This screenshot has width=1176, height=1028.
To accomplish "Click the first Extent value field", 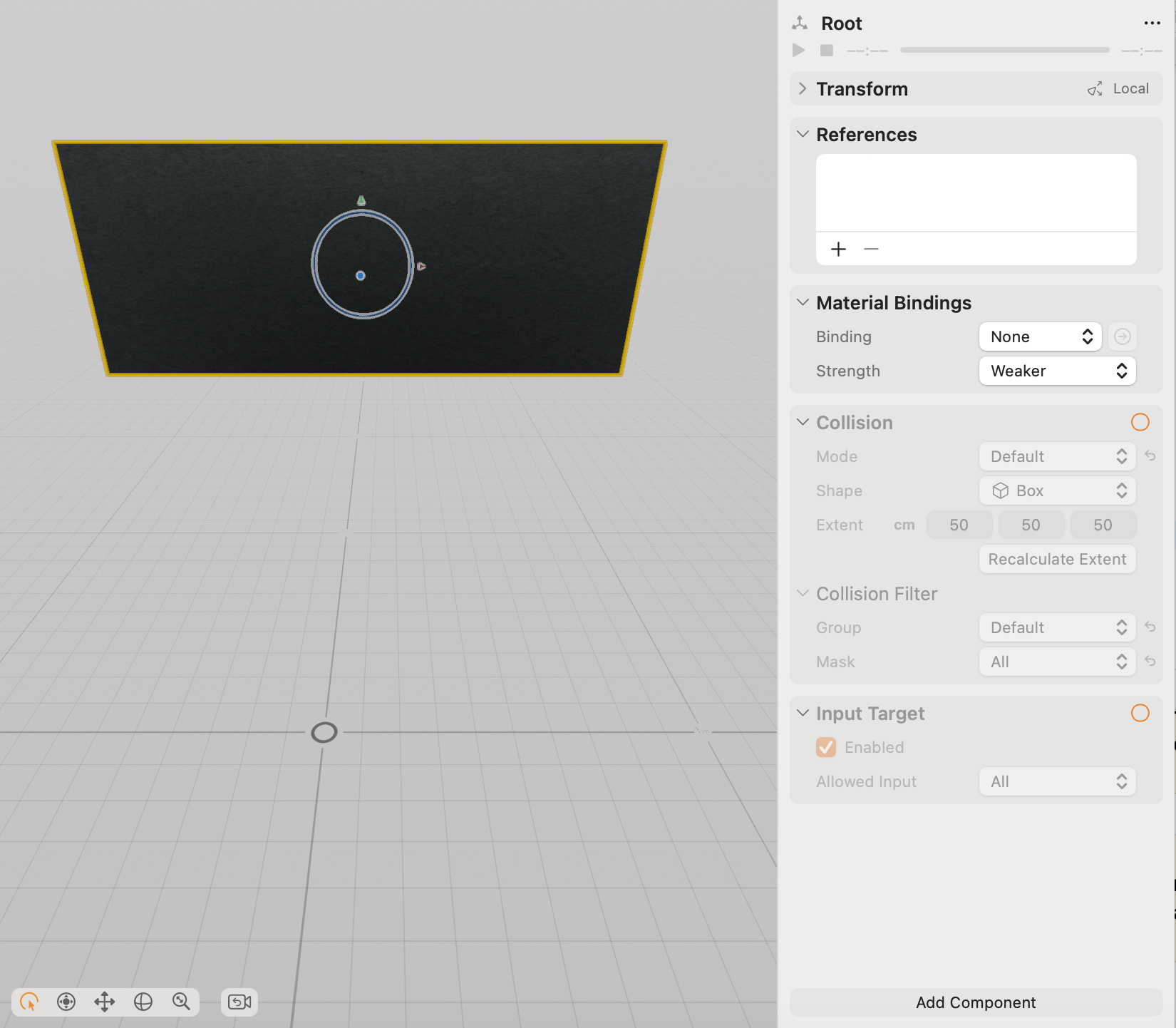I will [x=959, y=525].
